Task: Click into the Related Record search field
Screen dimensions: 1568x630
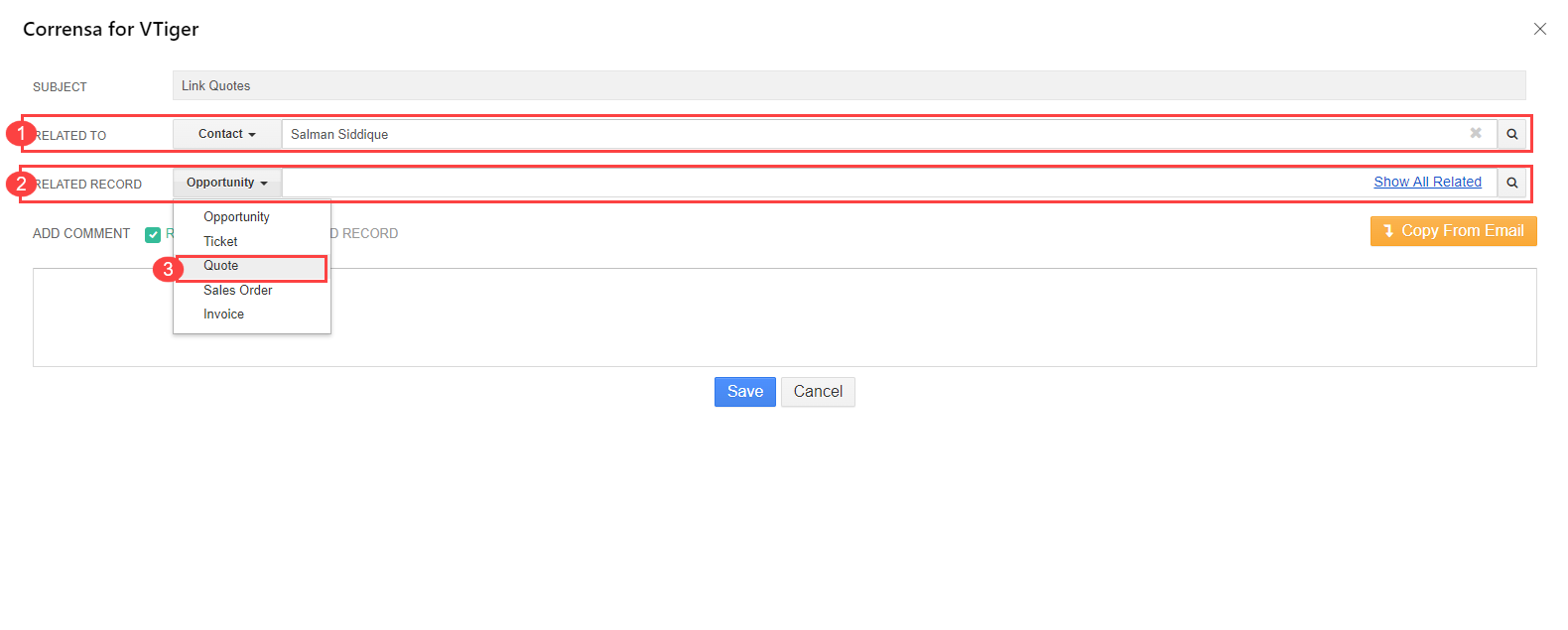Action: 824,183
